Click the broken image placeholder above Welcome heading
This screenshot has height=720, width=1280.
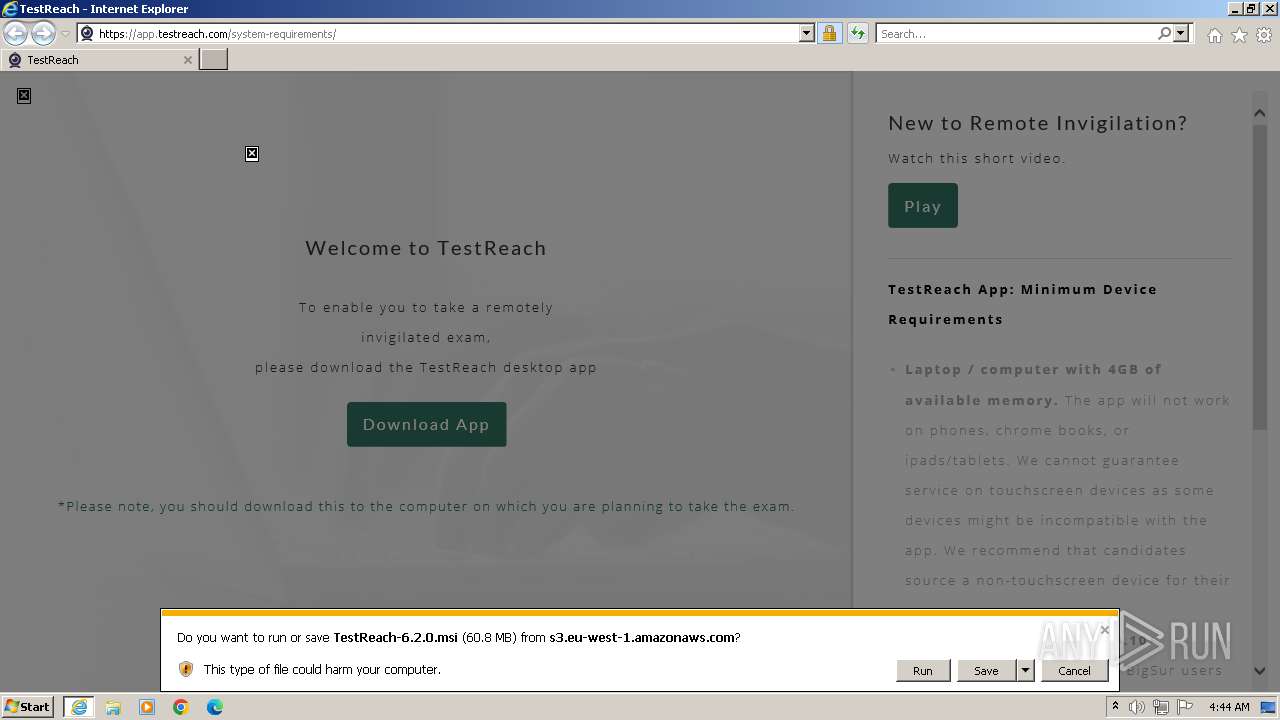[x=252, y=154]
